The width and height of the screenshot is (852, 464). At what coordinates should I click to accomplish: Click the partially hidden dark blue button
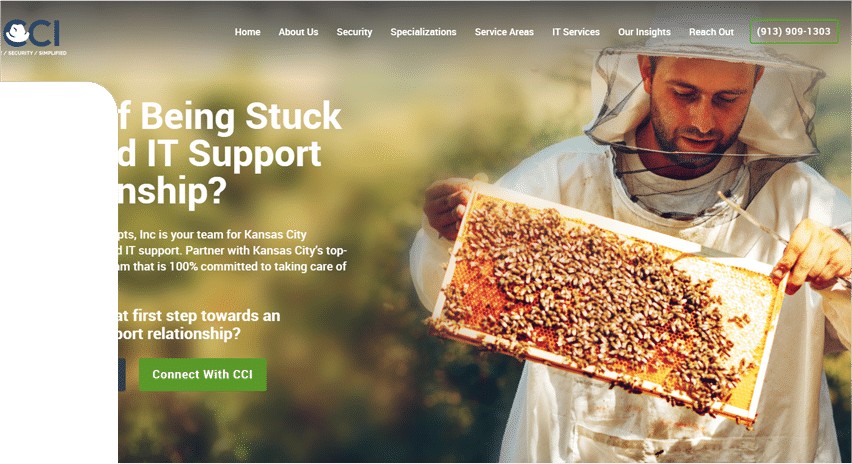point(122,374)
